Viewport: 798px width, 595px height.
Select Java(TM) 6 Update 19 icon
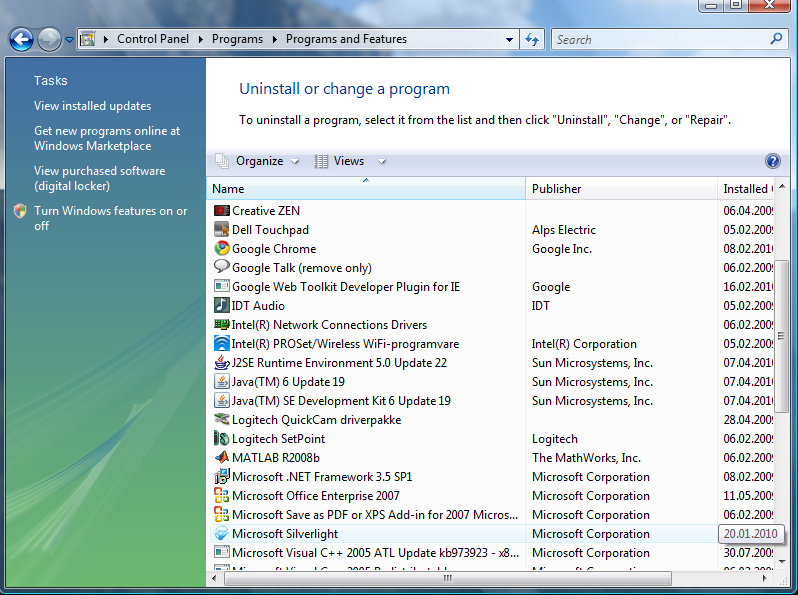pyautogui.click(x=221, y=382)
